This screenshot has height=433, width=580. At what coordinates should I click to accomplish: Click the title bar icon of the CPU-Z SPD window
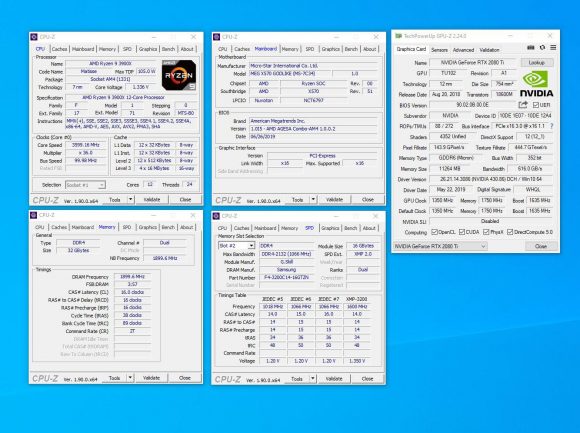tap(216, 216)
